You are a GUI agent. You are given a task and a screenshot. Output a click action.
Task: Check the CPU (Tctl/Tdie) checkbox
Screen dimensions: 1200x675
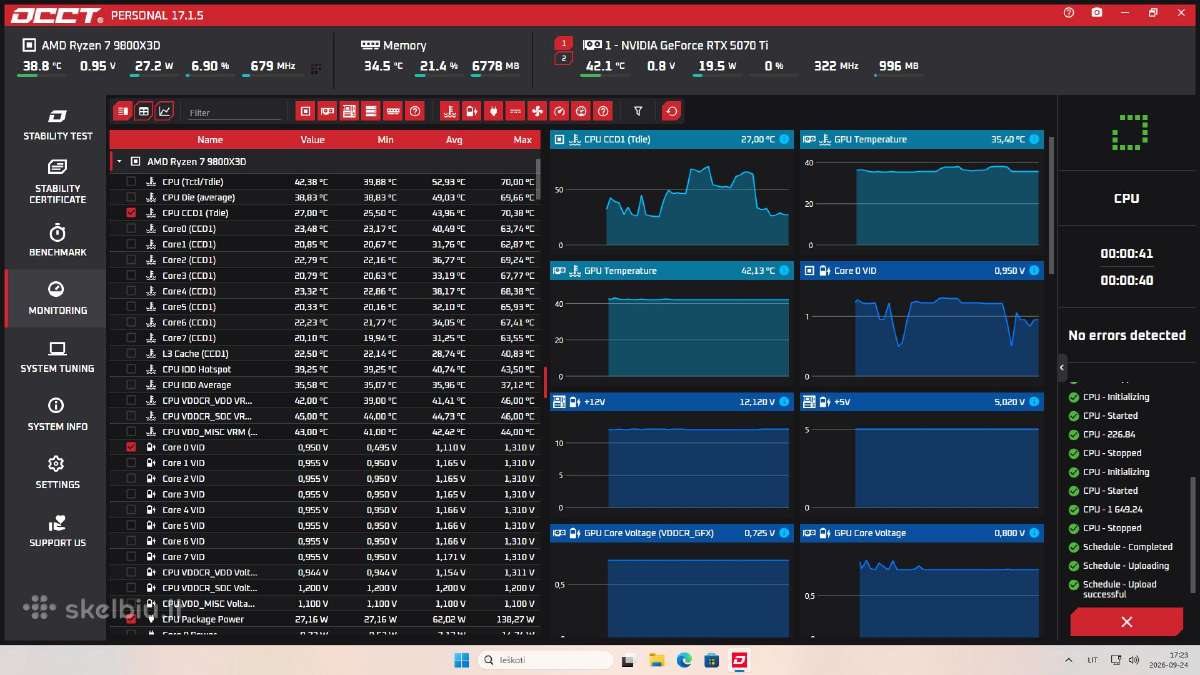(x=131, y=182)
